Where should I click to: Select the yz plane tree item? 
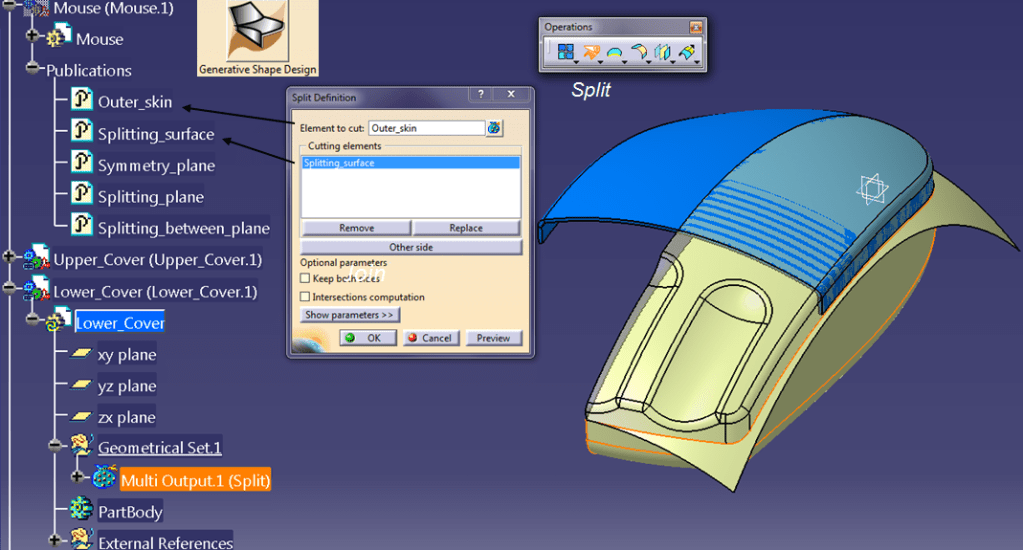click(126, 386)
